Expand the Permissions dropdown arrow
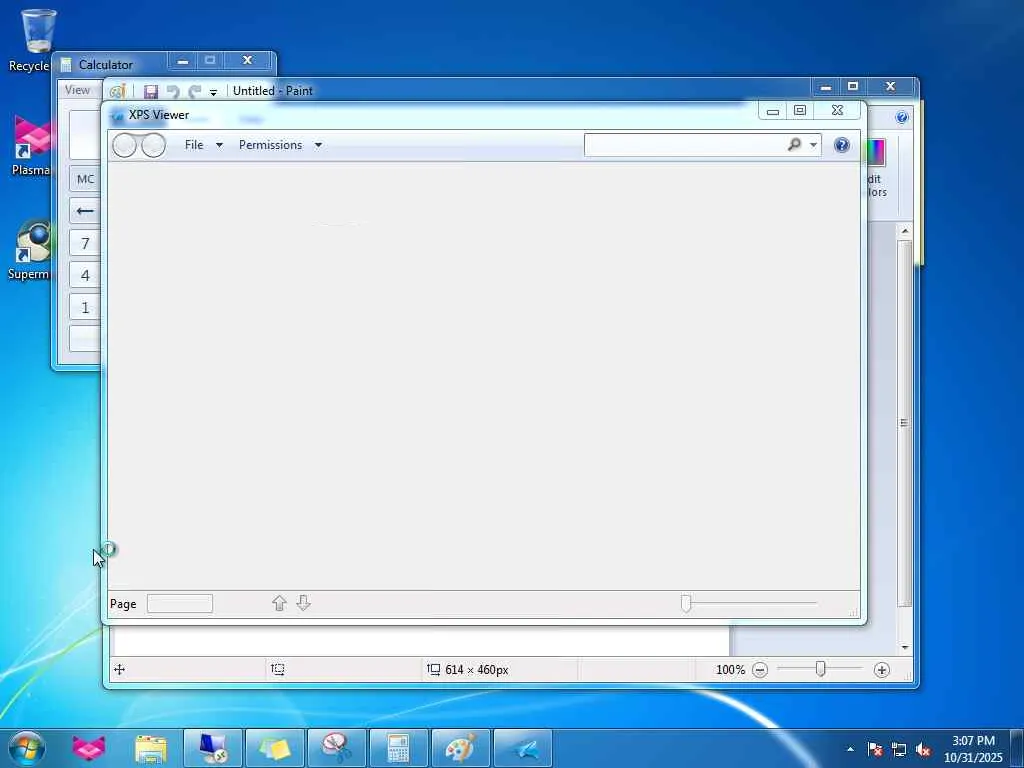The image size is (1024, 768). tap(318, 145)
